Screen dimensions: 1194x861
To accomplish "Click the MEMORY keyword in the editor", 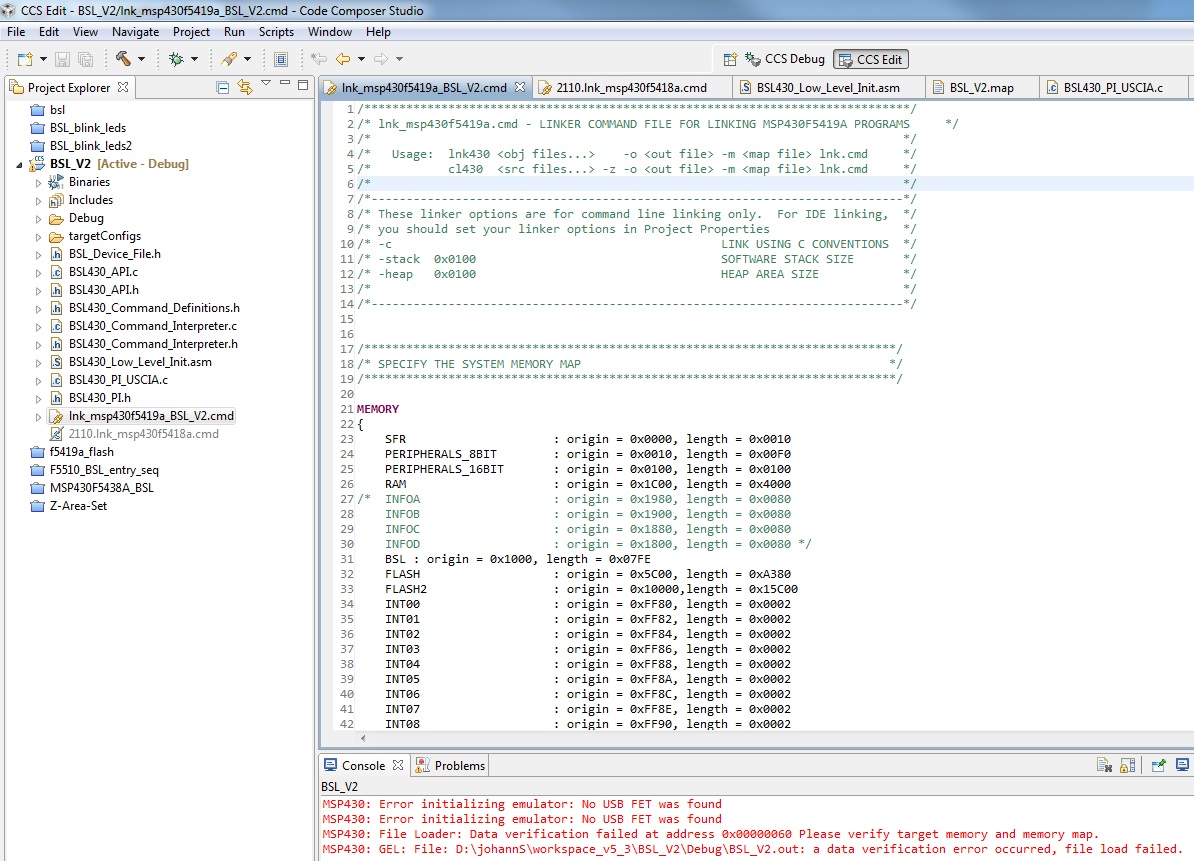I will [378, 410].
